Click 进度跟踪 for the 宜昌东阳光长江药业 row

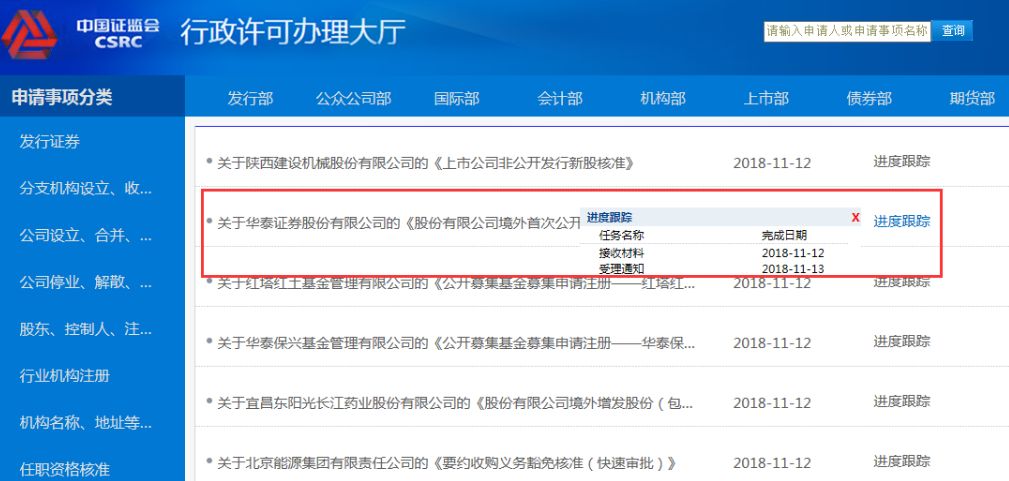pyautogui.click(x=902, y=402)
